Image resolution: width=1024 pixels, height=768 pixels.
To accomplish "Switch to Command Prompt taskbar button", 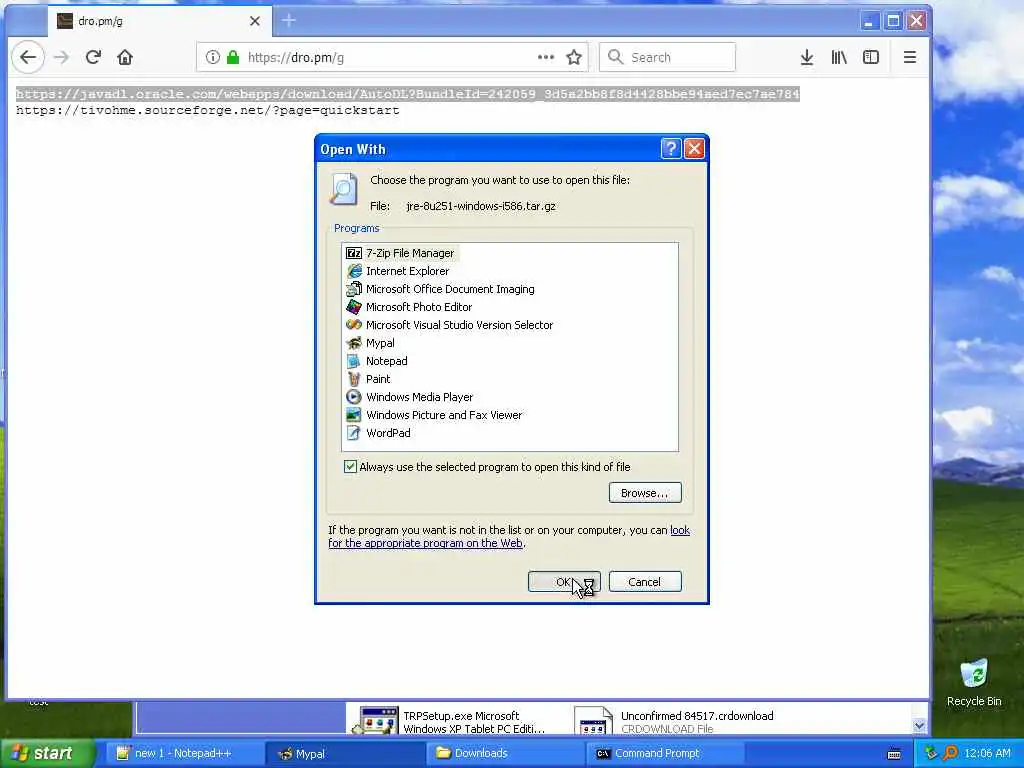I will point(665,753).
